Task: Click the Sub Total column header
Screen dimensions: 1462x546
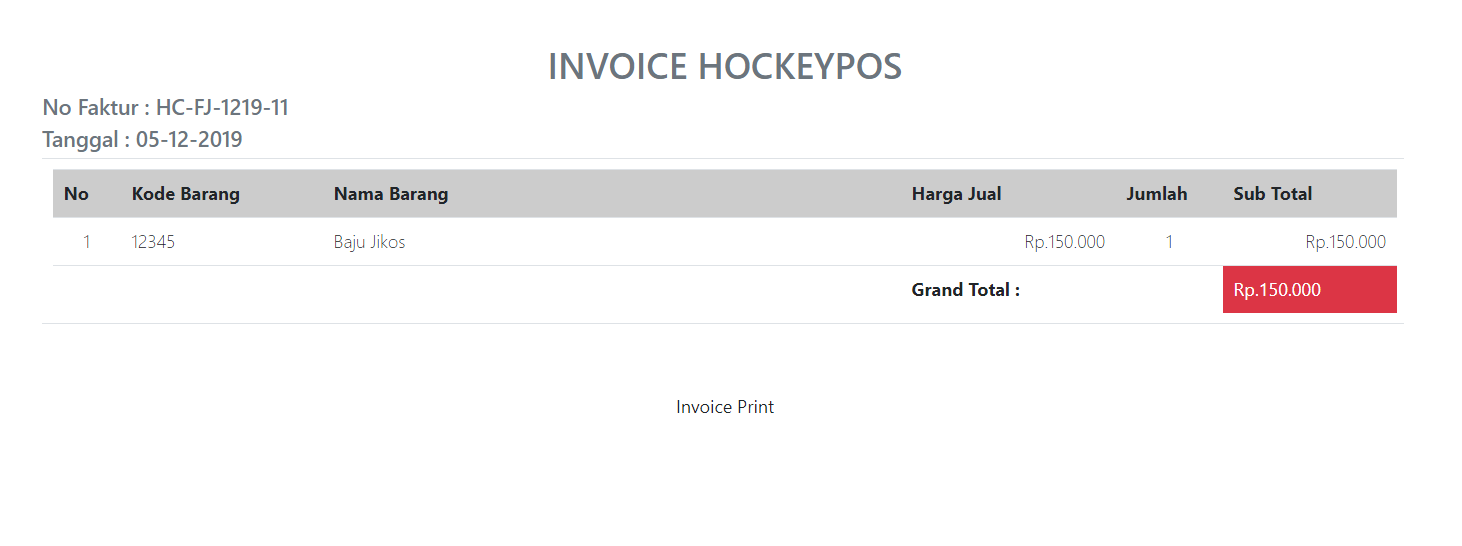Action: point(1273,194)
